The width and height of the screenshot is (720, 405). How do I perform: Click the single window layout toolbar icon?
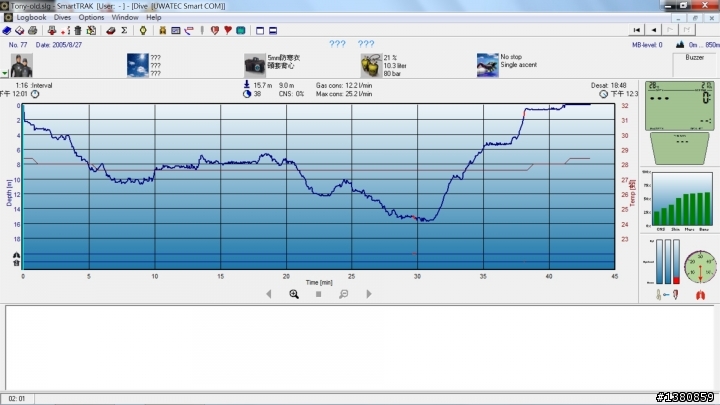[260, 31]
